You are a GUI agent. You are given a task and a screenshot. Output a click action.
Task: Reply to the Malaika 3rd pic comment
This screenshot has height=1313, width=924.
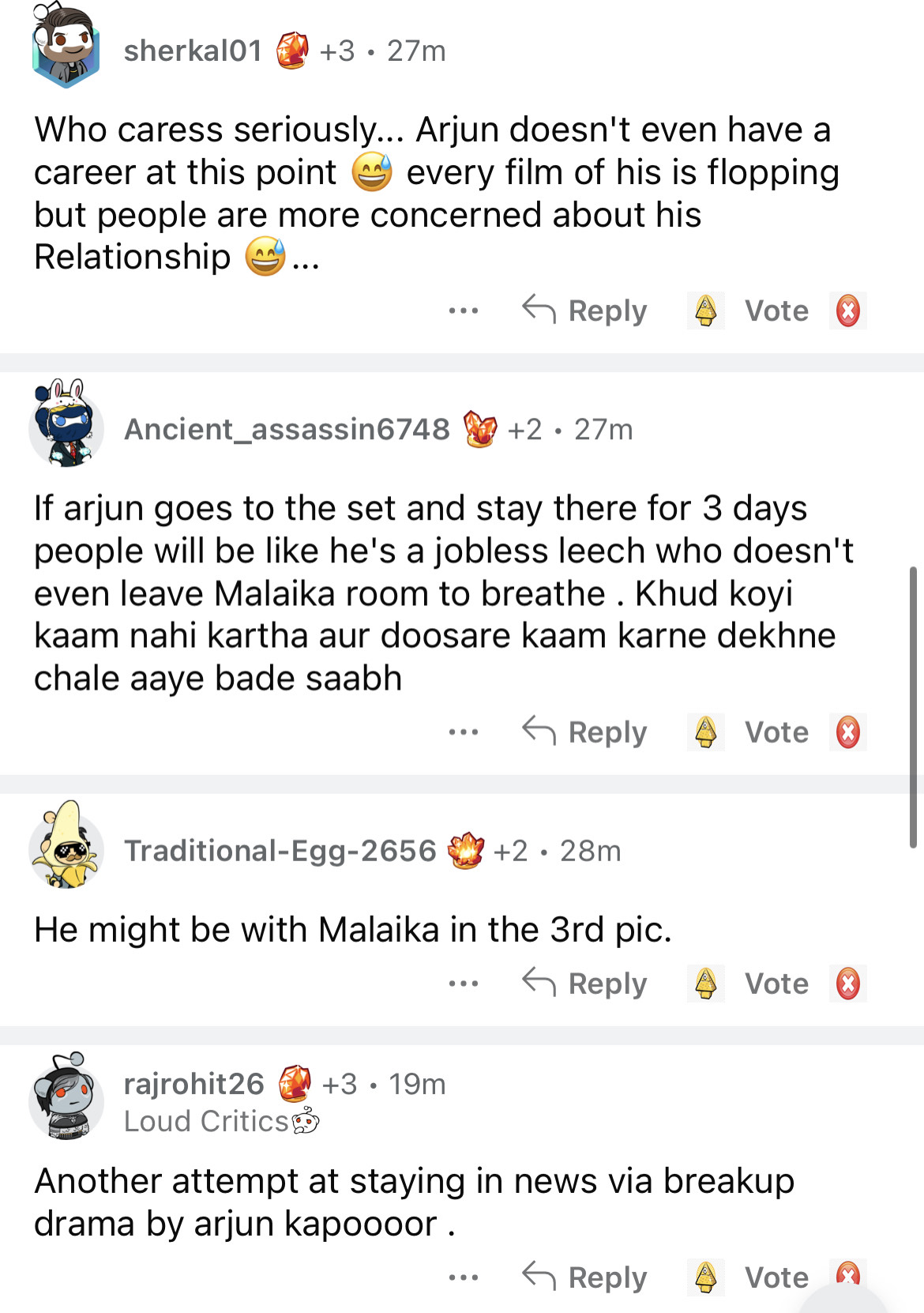click(585, 984)
